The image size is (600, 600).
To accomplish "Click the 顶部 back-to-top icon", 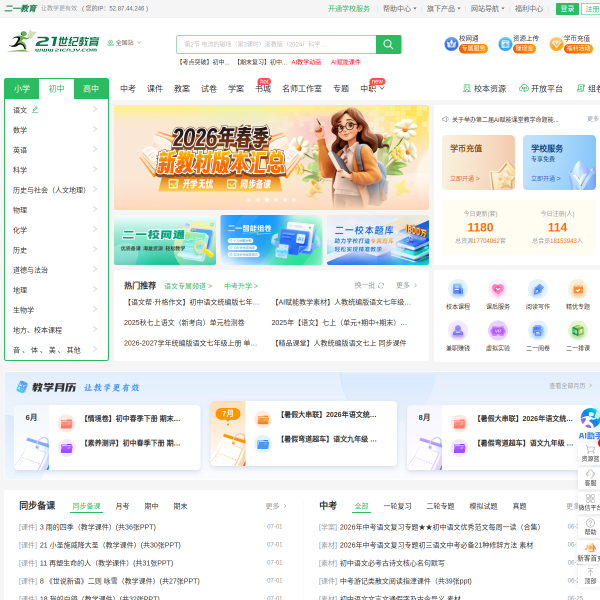I will click(590, 572).
